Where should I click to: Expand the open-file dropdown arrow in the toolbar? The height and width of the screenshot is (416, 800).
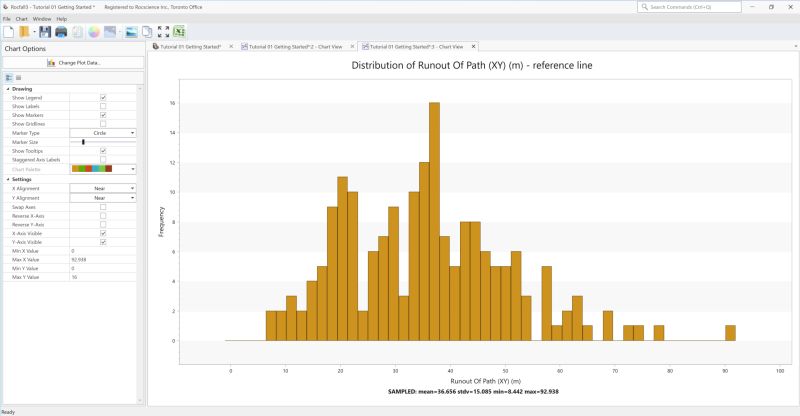34,32
